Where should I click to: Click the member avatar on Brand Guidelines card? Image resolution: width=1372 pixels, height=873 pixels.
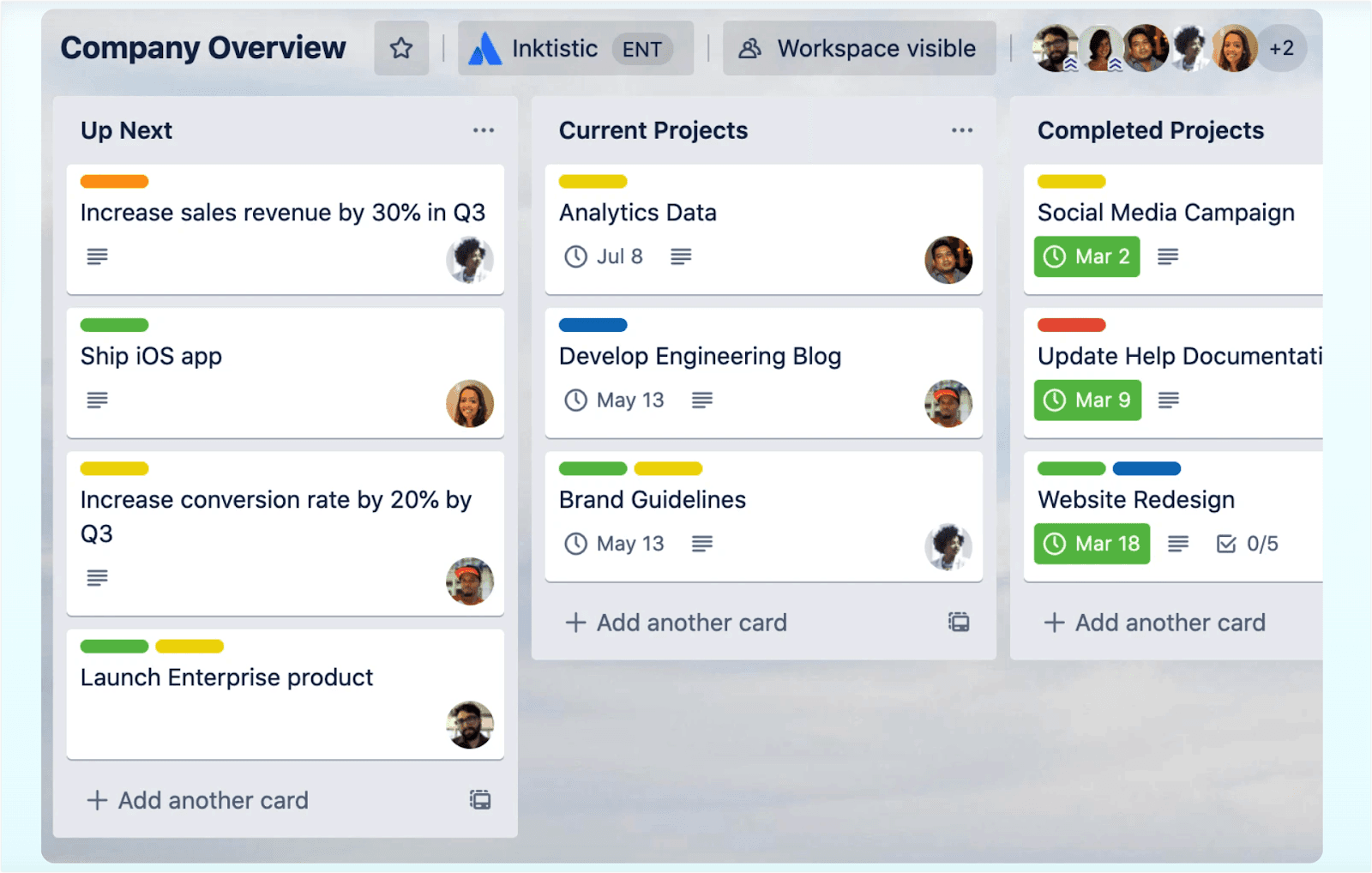[x=948, y=547]
